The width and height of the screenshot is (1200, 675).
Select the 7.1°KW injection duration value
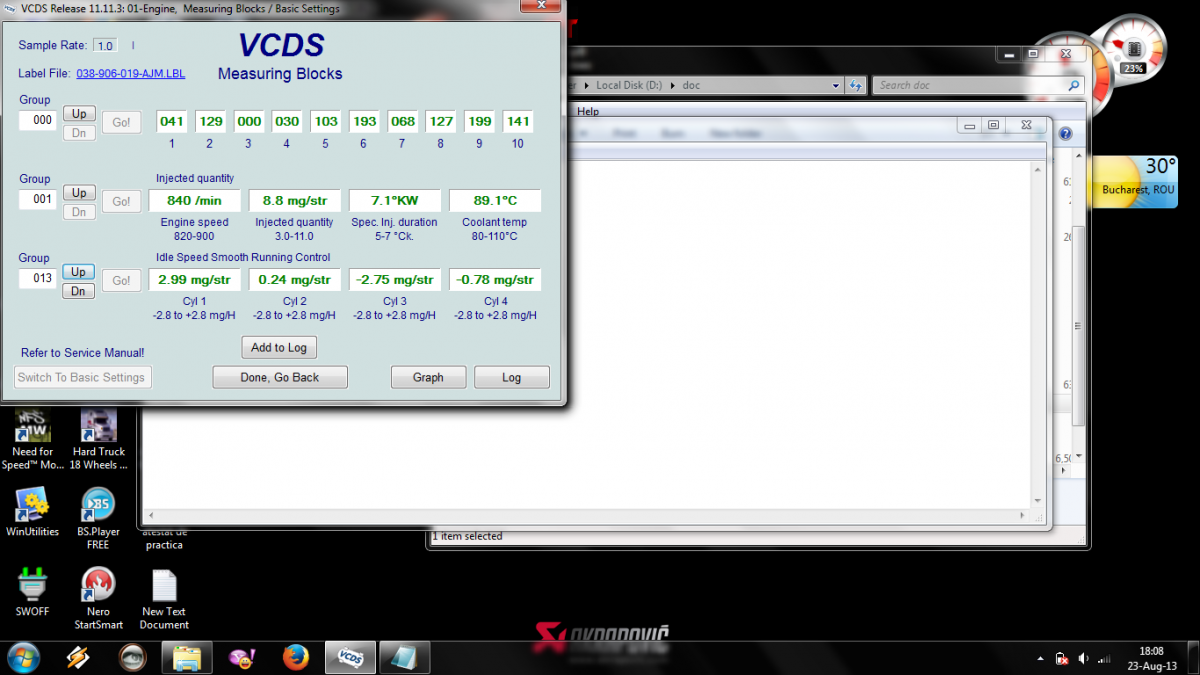(395, 201)
